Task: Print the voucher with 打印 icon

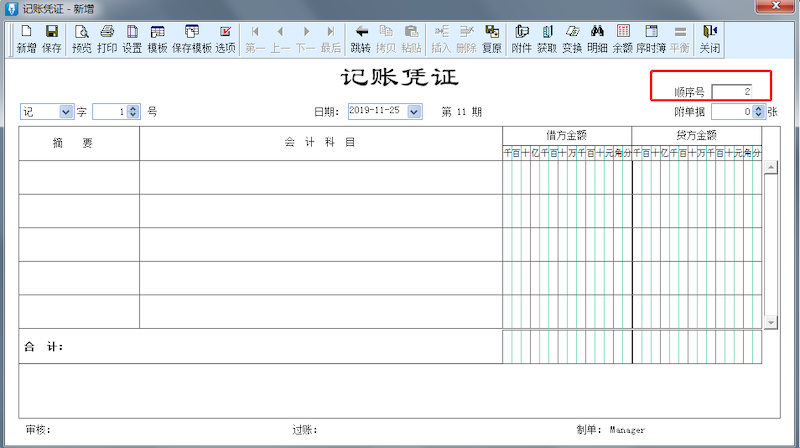Action: pyautogui.click(x=107, y=39)
